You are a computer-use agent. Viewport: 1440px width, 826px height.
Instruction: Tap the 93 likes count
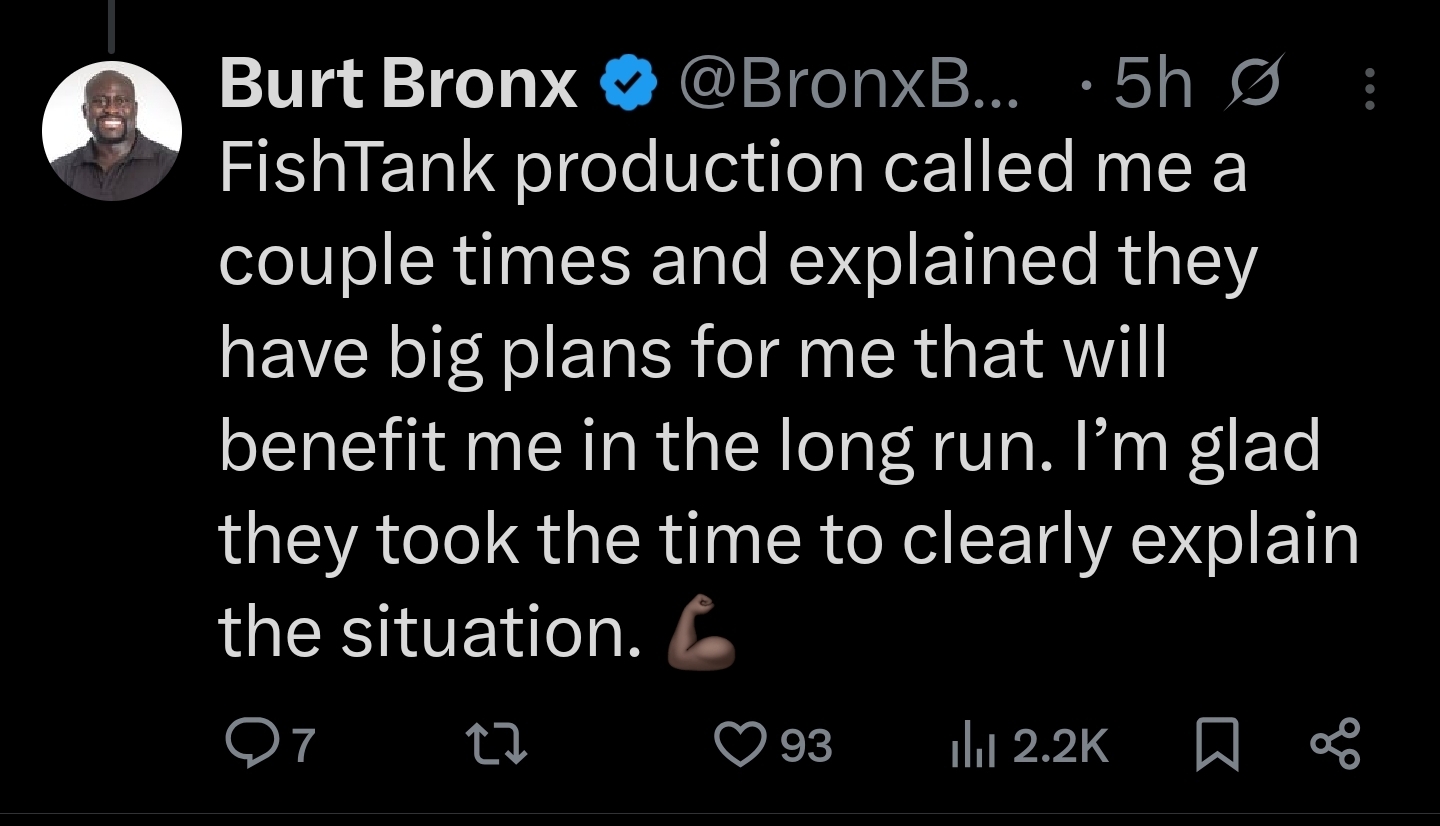pyautogui.click(x=806, y=746)
